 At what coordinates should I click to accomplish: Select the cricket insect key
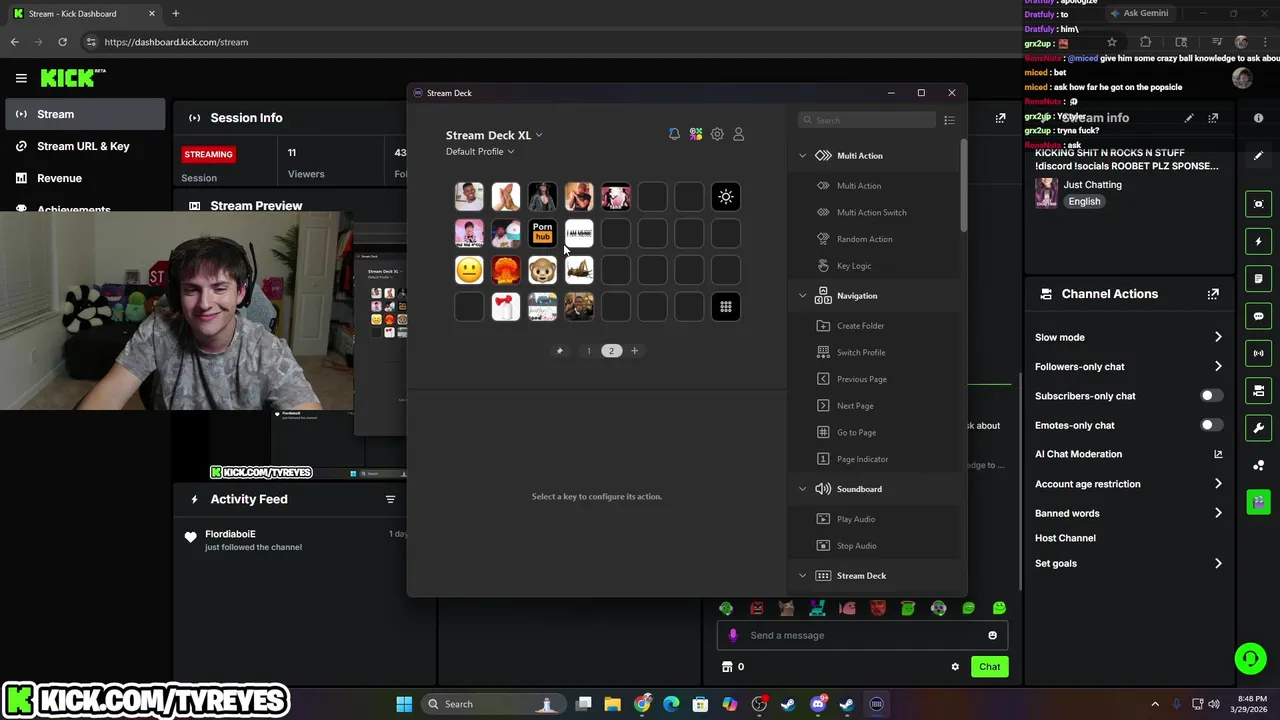tap(579, 270)
